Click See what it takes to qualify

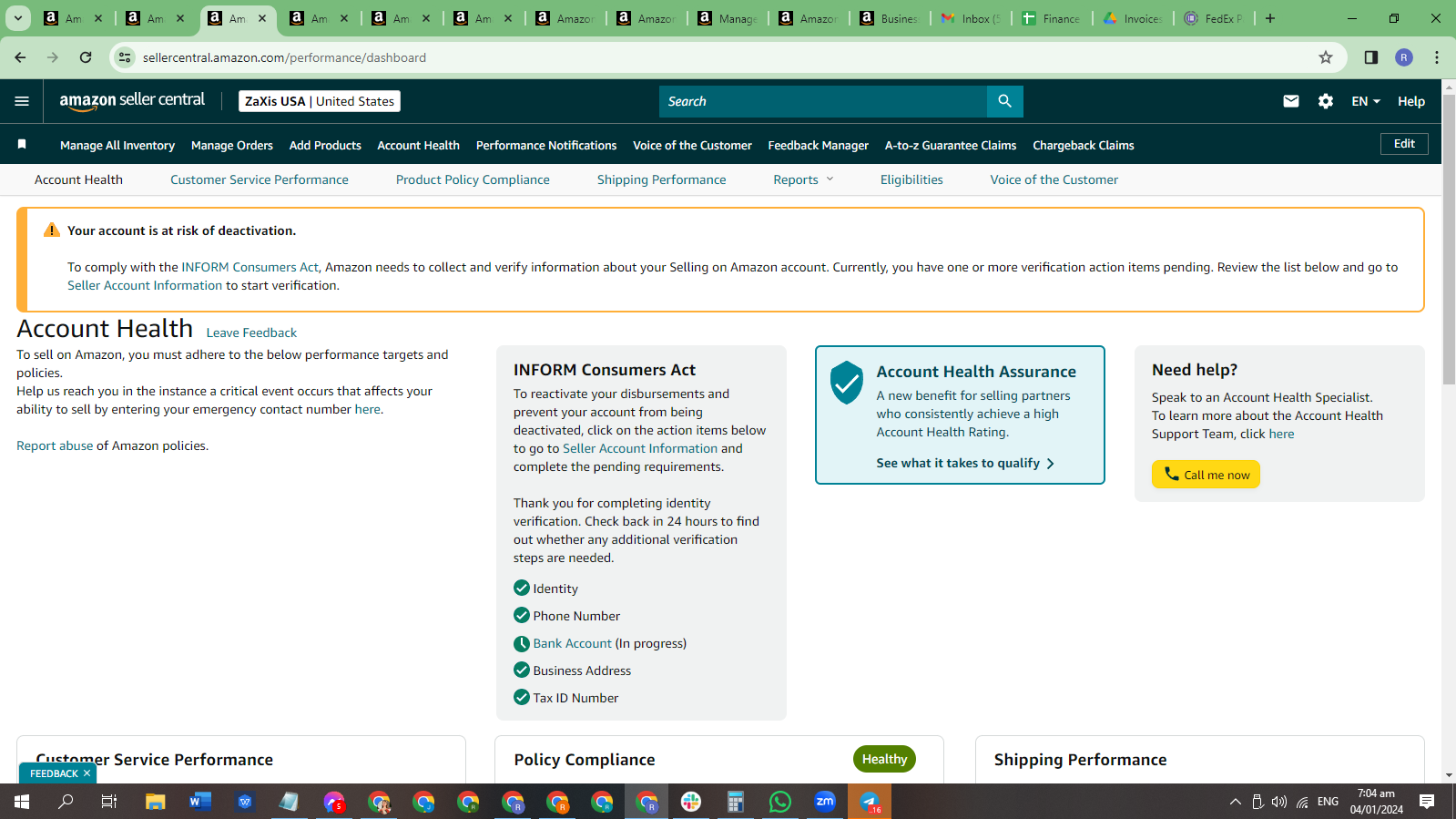(x=965, y=463)
